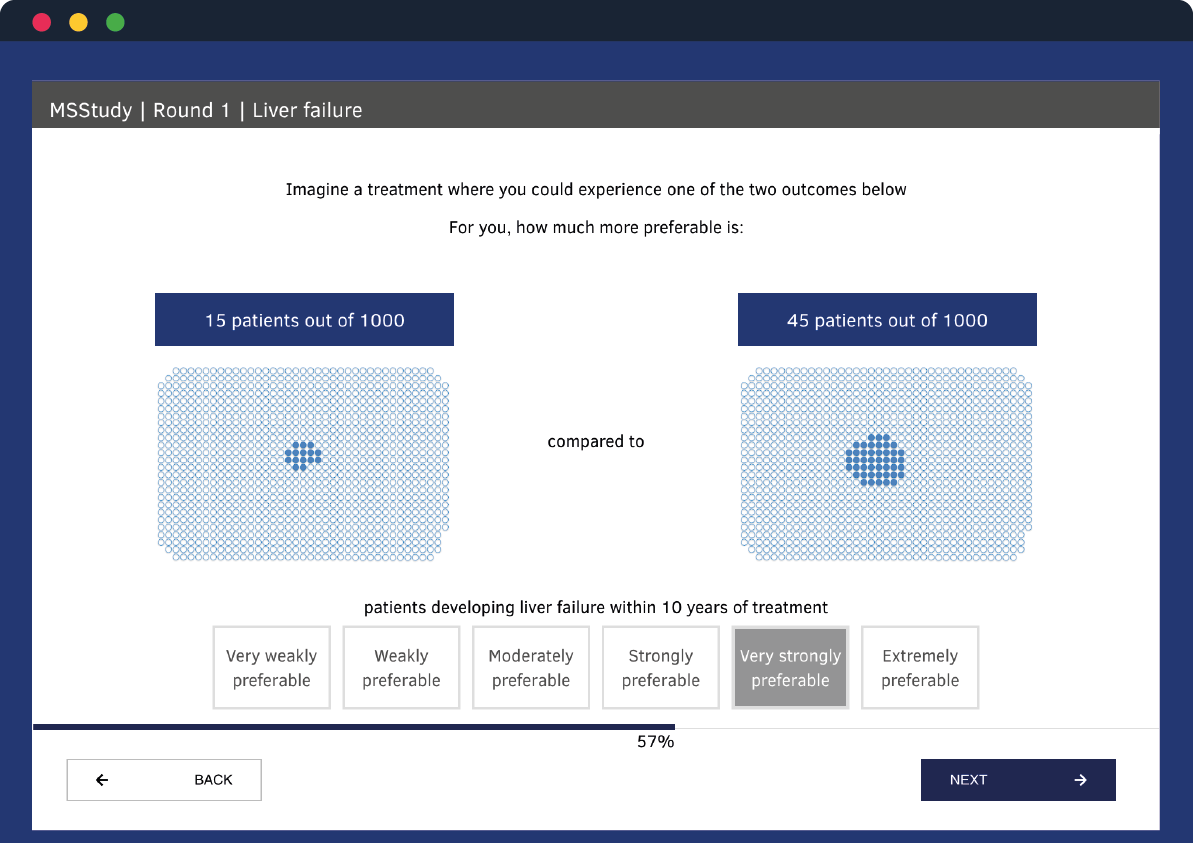Image resolution: width=1193 pixels, height=843 pixels.
Task: Click the 45-patient dot grid illustration
Action: tap(886, 464)
